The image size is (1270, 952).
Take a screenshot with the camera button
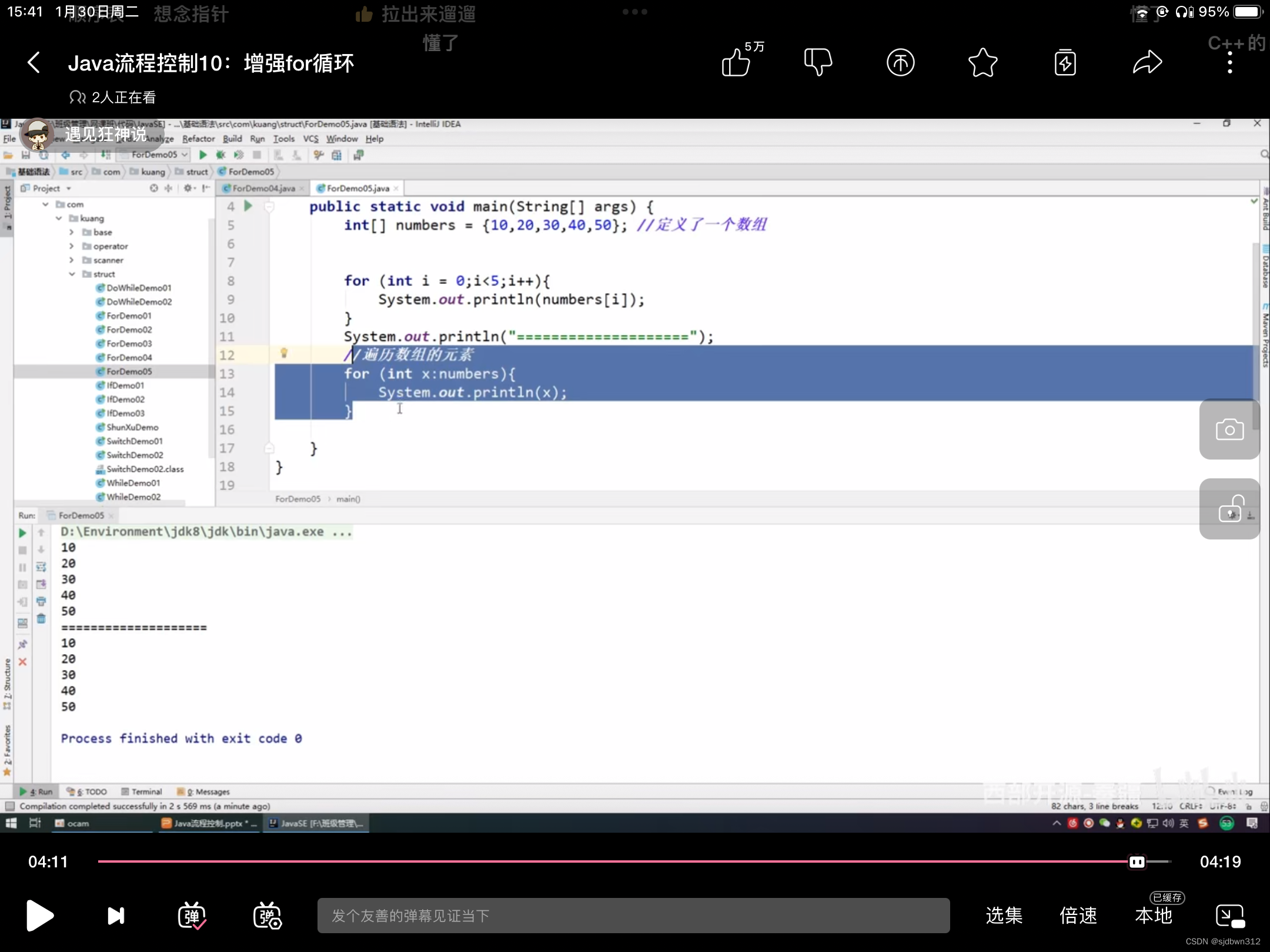pos(1229,430)
